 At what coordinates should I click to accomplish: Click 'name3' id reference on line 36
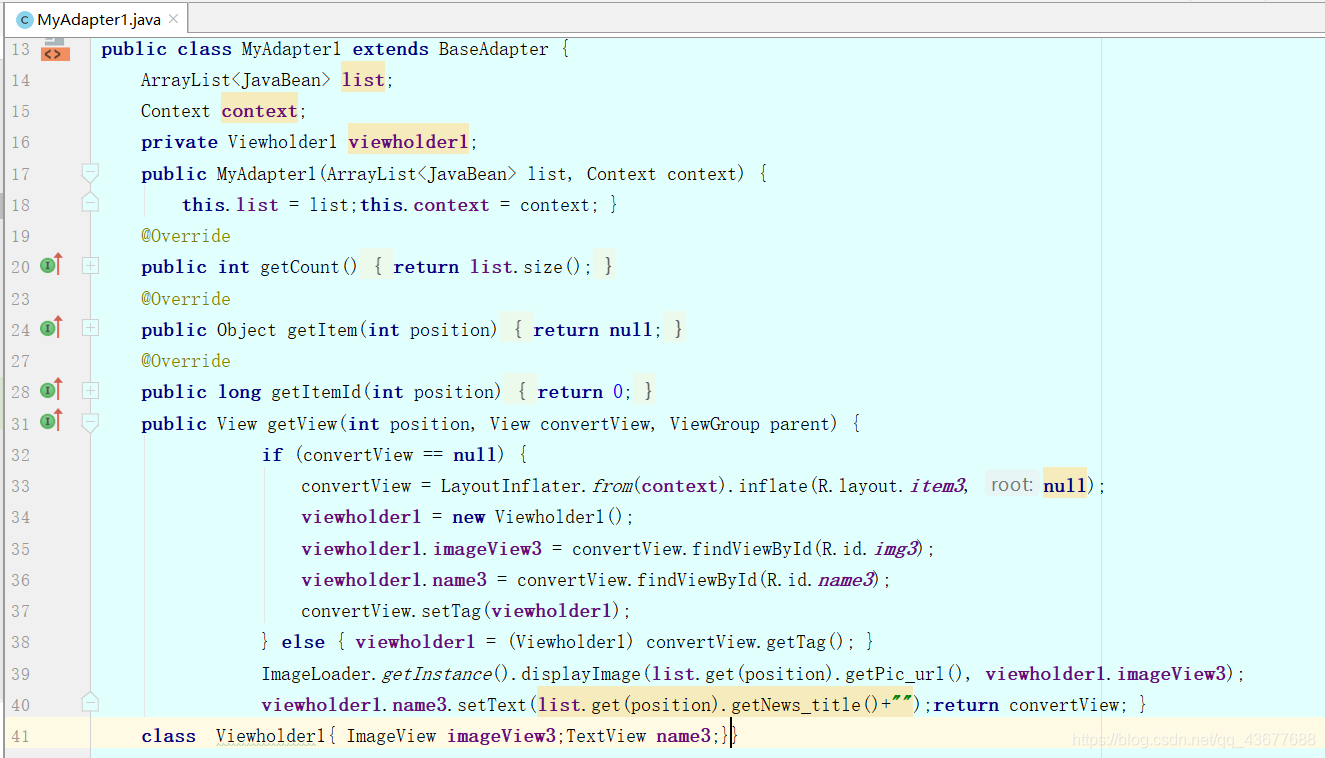pos(845,580)
